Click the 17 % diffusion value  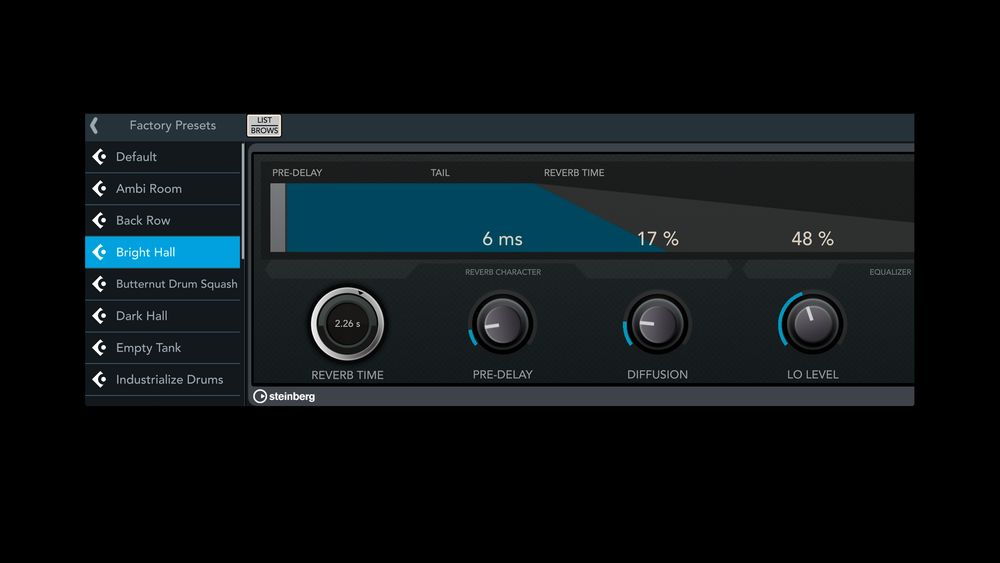point(658,239)
